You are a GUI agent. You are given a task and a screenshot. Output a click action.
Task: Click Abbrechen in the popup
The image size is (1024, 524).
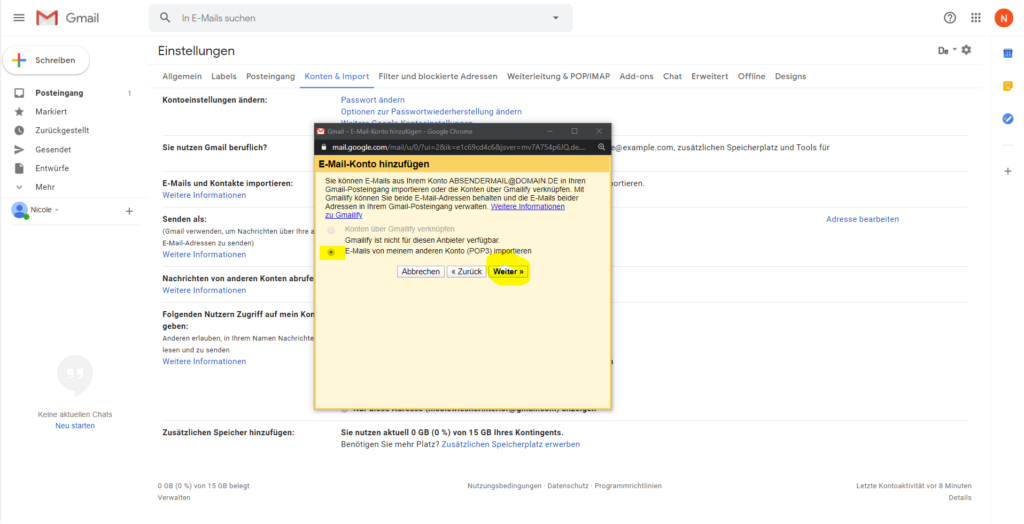[x=421, y=272]
